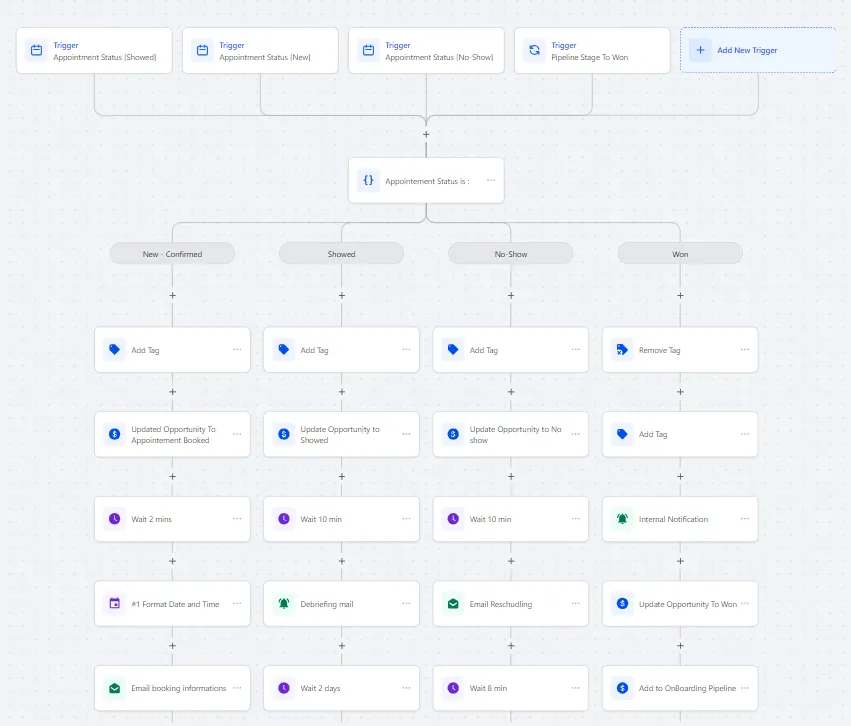Image resolution: width=851 pixels, height=726 pixels.
Task: Select the Showed branch label
Action: 341,253
